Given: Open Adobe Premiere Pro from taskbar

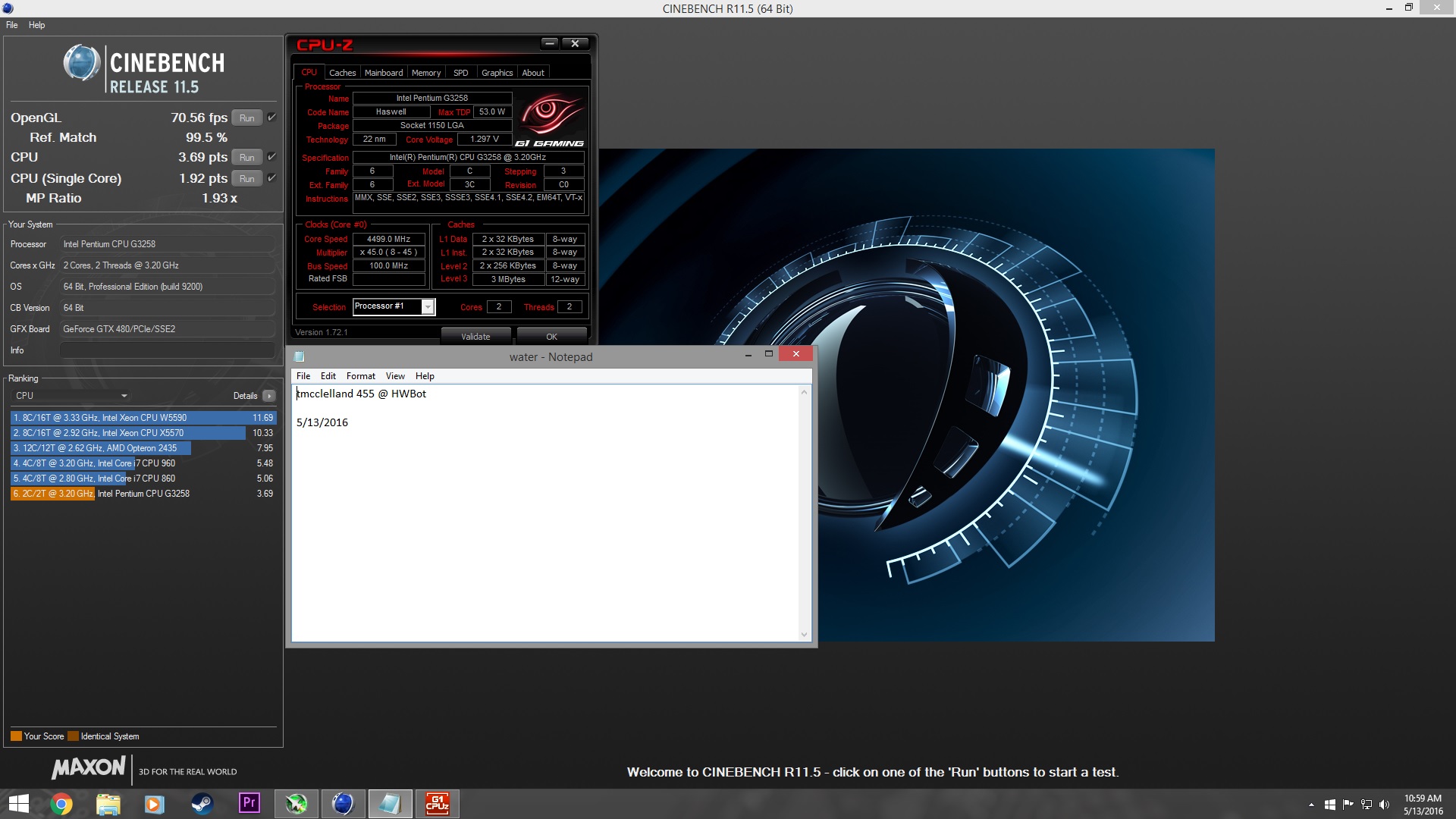Looking at the screenshot, I should [x=249, y=803].
